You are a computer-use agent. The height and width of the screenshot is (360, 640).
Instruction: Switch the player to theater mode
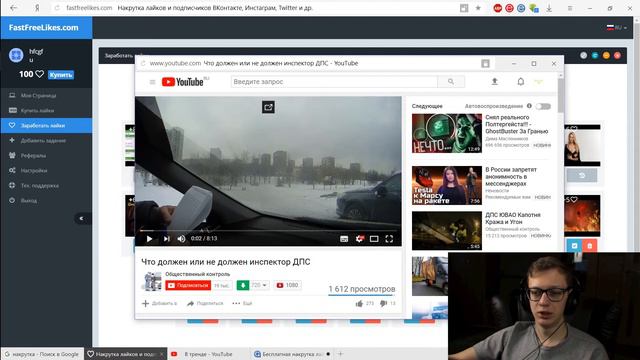point(374,239)
